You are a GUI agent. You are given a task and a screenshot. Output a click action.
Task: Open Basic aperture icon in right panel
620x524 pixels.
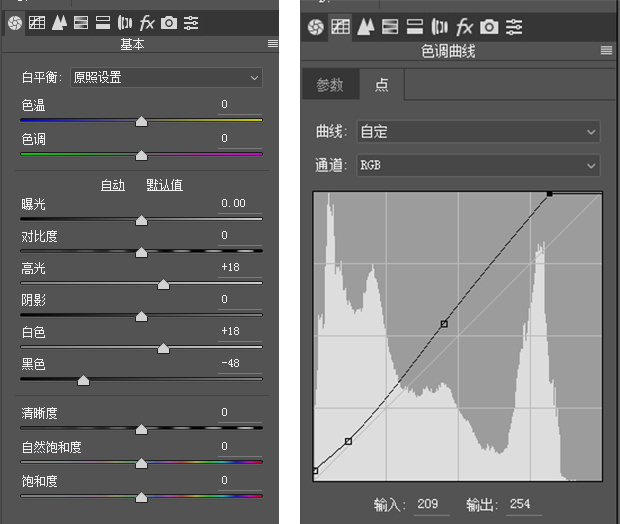(x=316, y=27)
